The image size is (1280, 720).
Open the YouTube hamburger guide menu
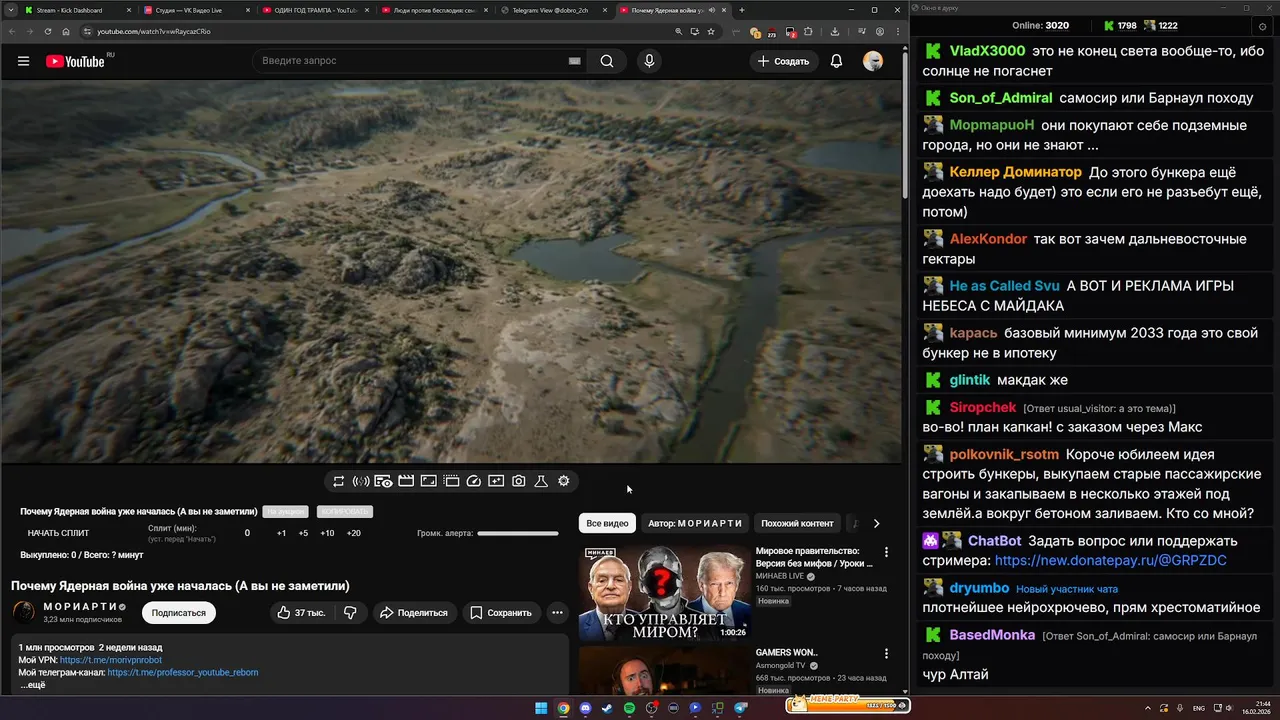coord(23,61)
